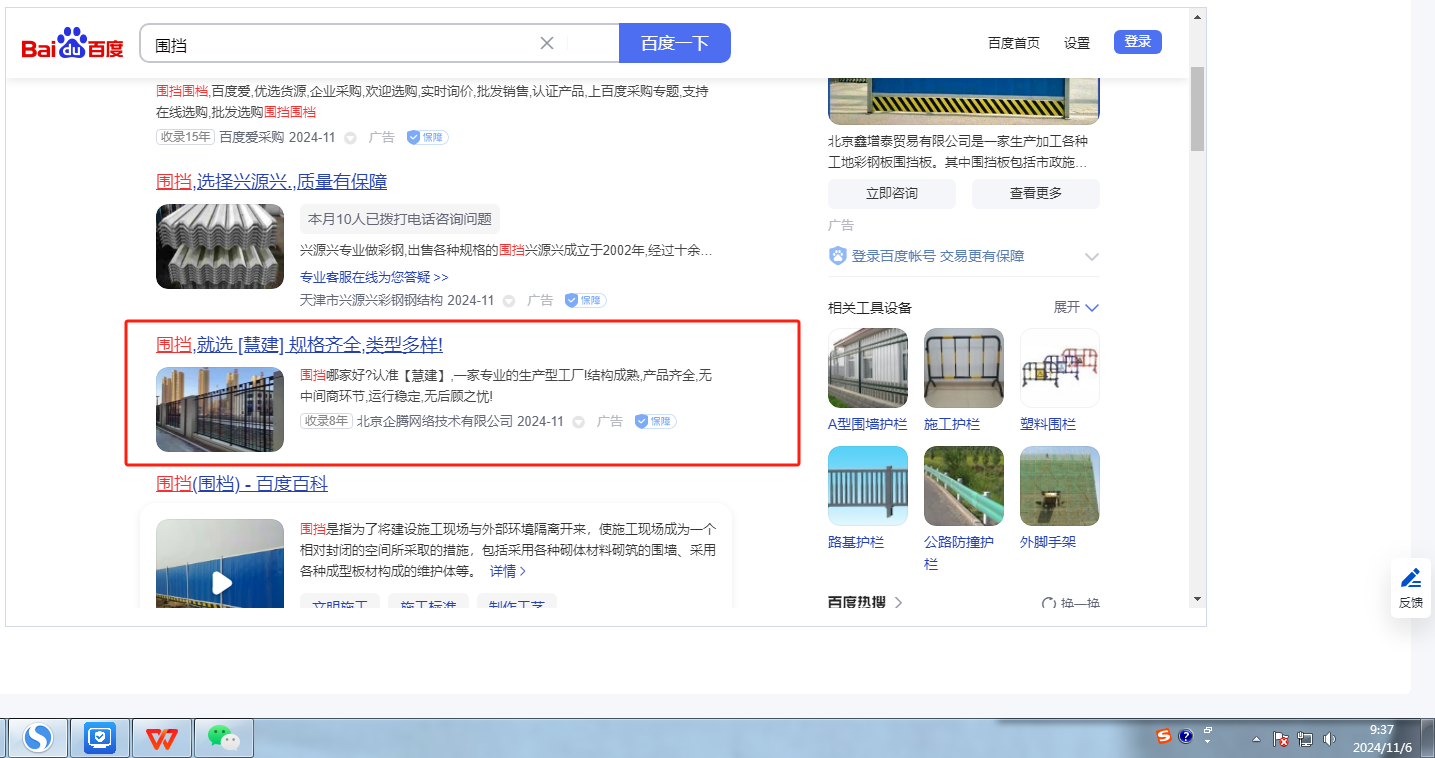Click the page vertical scrollbar thumb
The image size is (1435, 758).
pos(1197,108)
